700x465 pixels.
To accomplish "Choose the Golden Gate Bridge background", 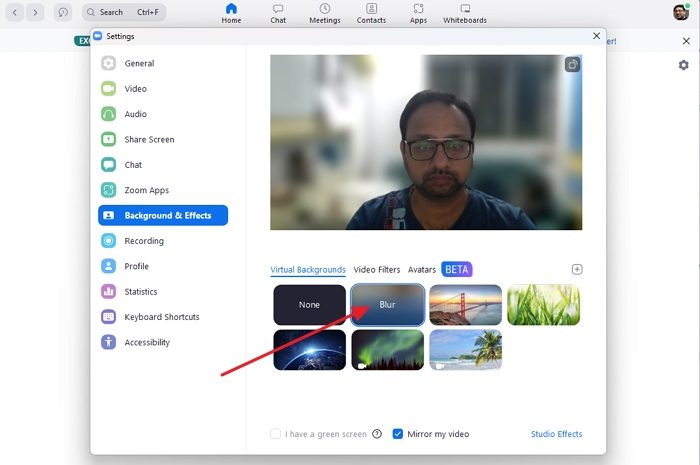I will (465, 305).
